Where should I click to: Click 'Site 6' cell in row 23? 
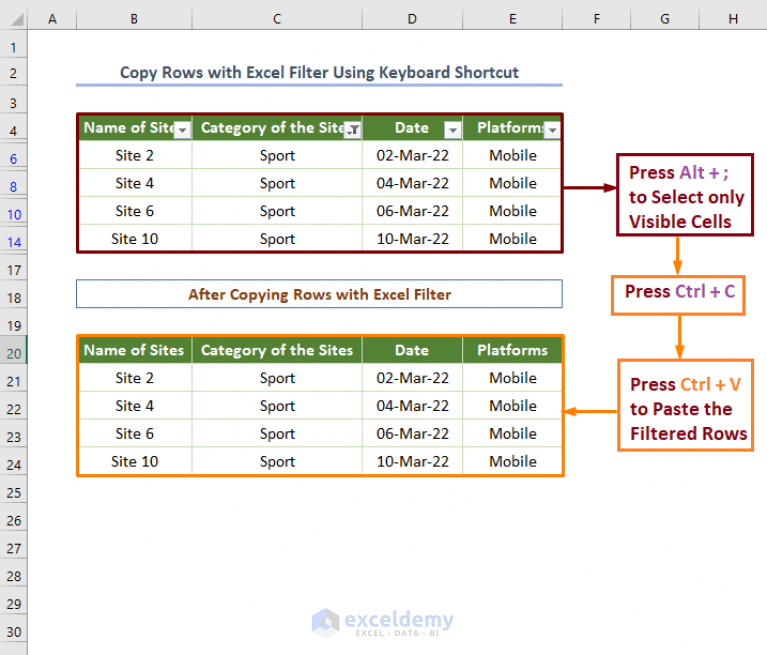[135, 434]
